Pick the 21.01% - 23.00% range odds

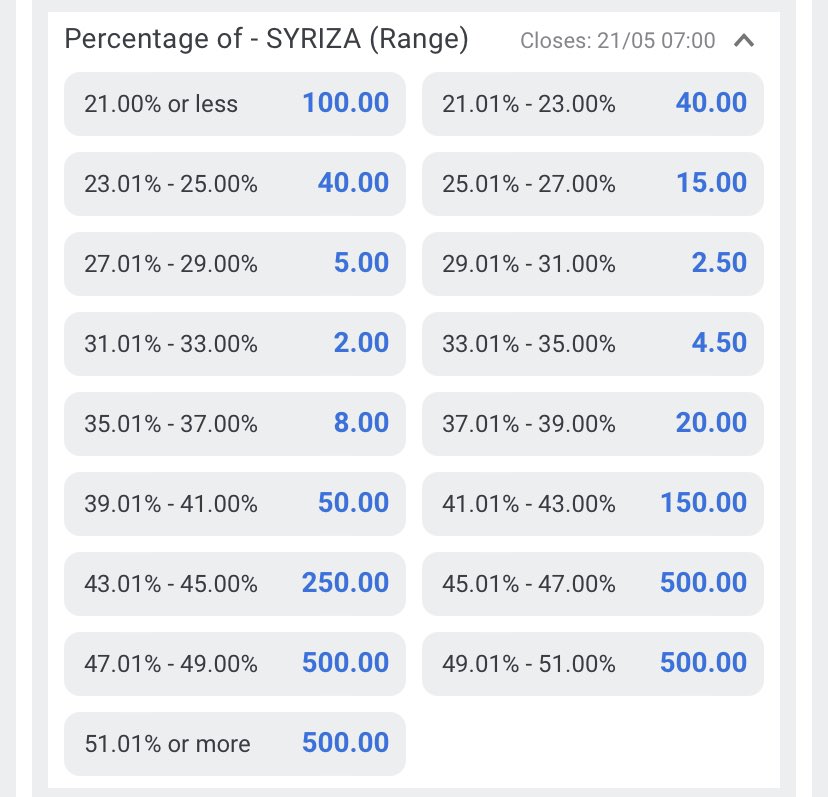(x=593, y=103)
